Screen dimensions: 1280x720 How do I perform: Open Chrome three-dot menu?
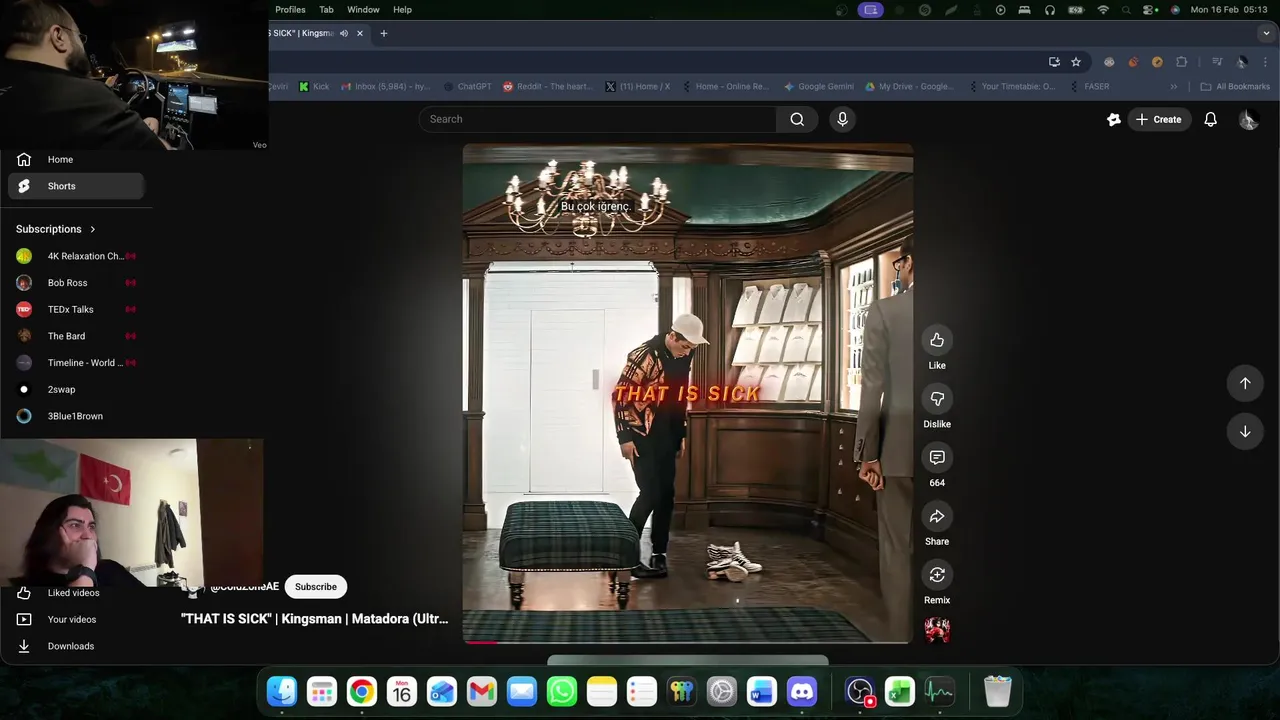coord(1265,62)
